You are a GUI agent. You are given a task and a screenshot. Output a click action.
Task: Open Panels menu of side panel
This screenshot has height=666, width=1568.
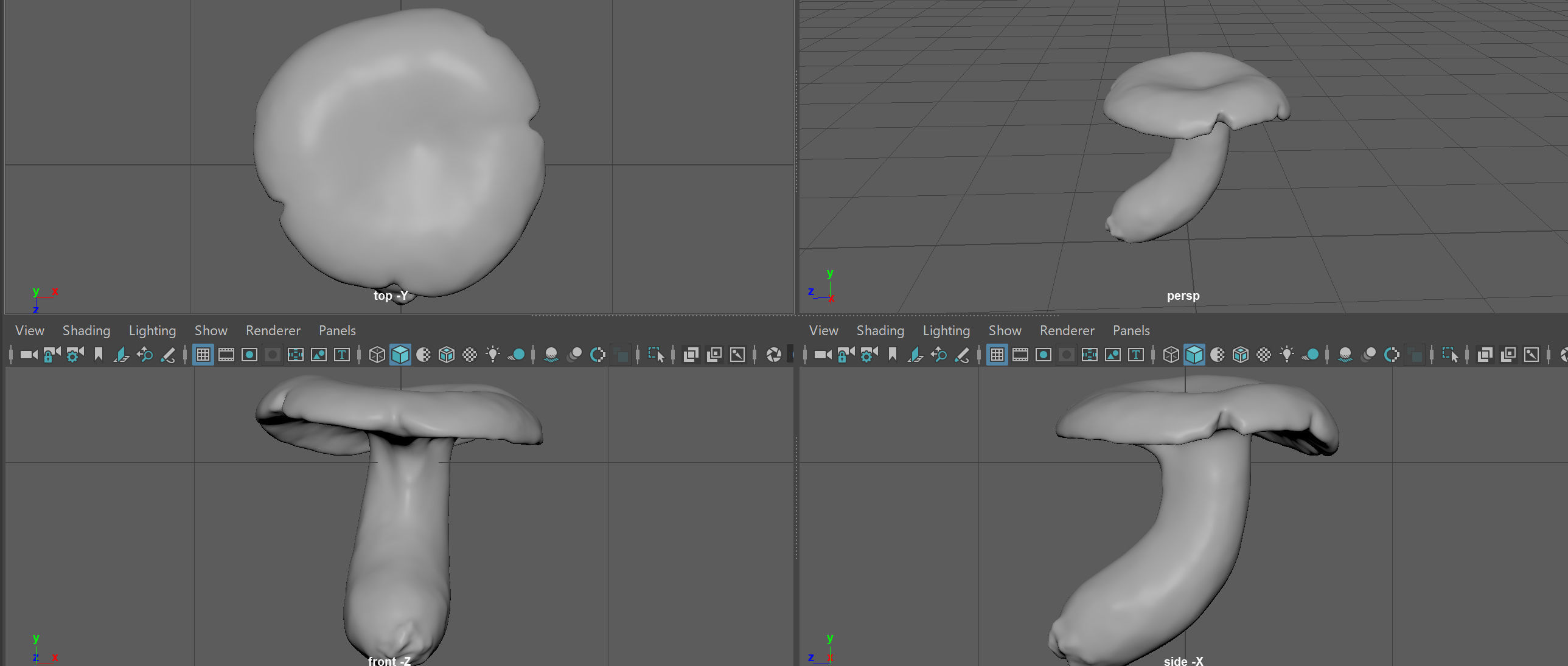[x=1131, y=330]
